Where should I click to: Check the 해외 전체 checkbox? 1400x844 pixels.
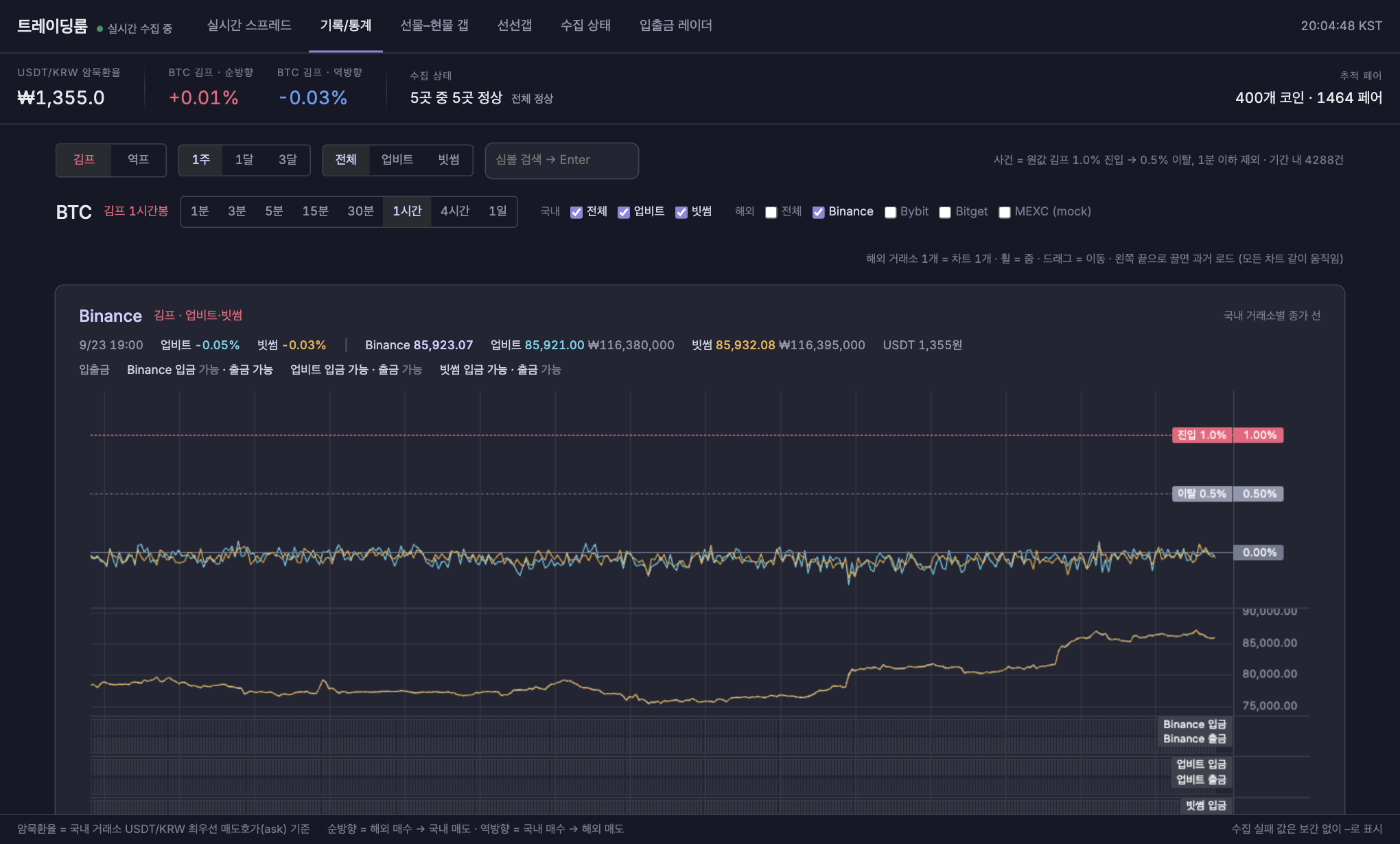coord(771,212)
